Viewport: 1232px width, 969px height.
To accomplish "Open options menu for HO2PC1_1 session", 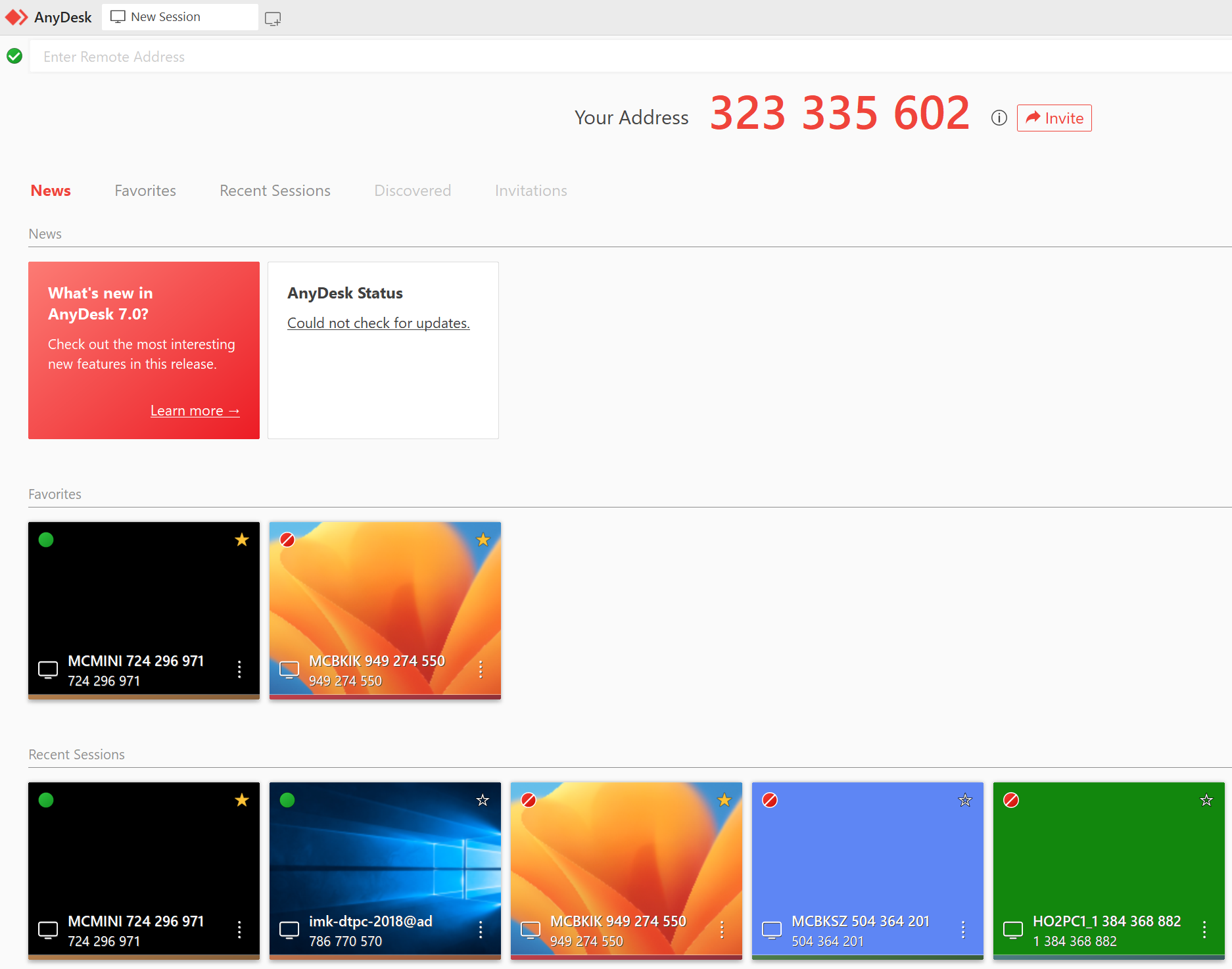I will tap(1204, 930).
